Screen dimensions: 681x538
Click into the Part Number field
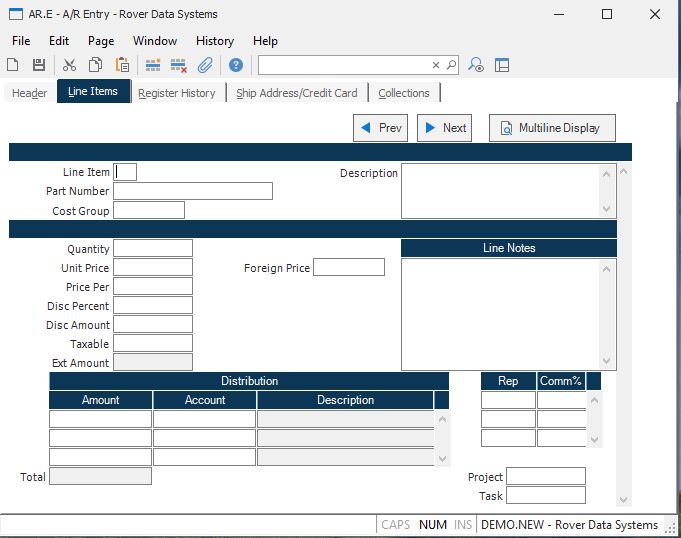tap(192, 191)
